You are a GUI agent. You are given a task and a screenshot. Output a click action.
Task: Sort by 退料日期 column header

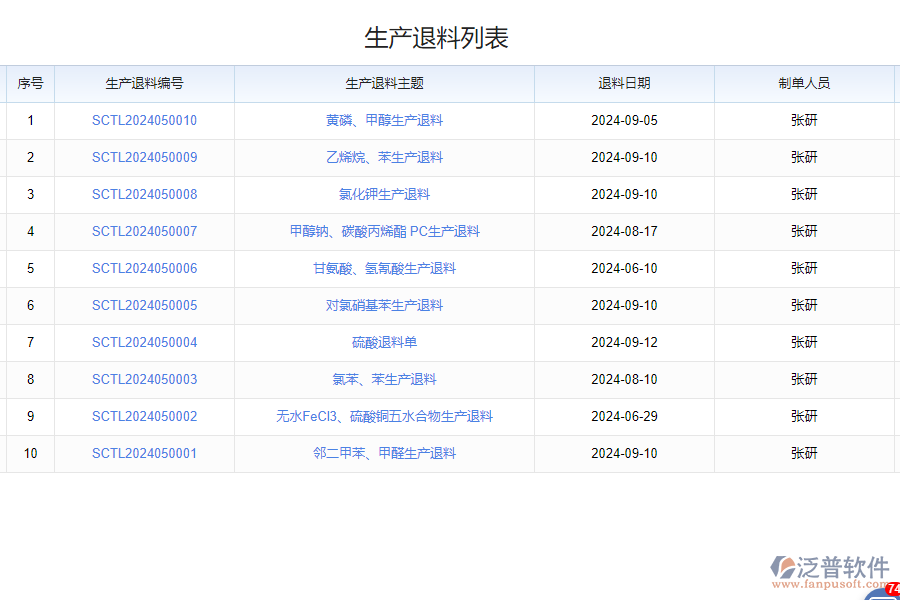point(623,83)
